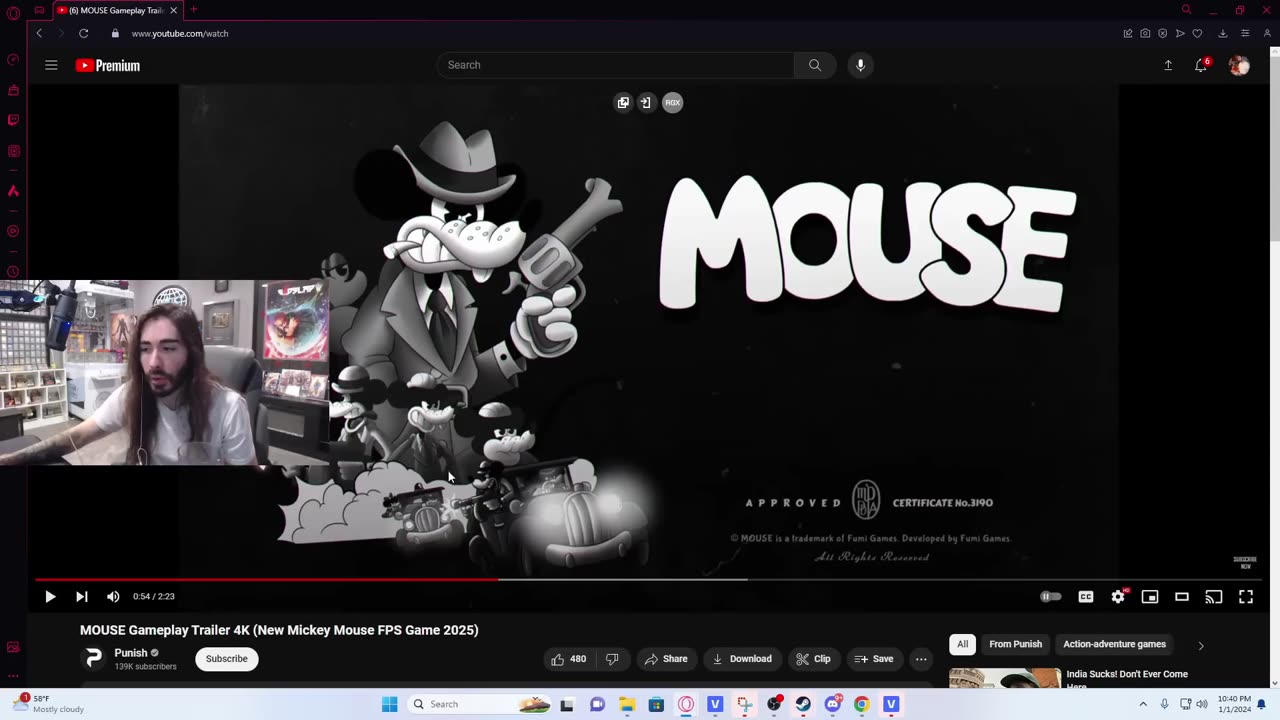Viewport: 1280px width, 720px height.
Task: Open the weather widget showing 58°F
Action: (x=48, y=704)
